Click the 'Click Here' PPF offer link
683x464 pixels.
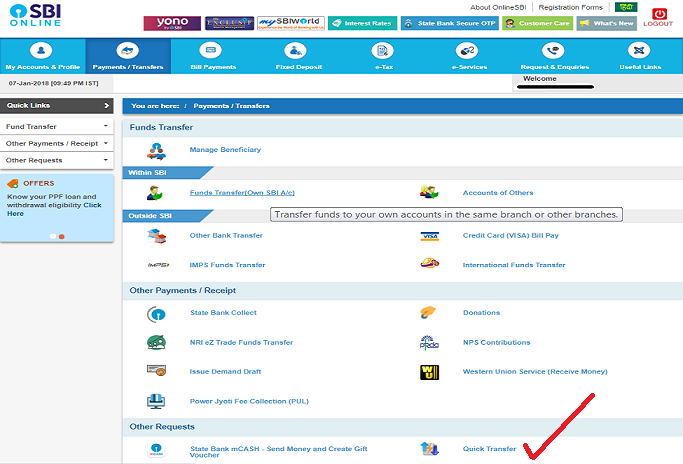tap(54, 209)
